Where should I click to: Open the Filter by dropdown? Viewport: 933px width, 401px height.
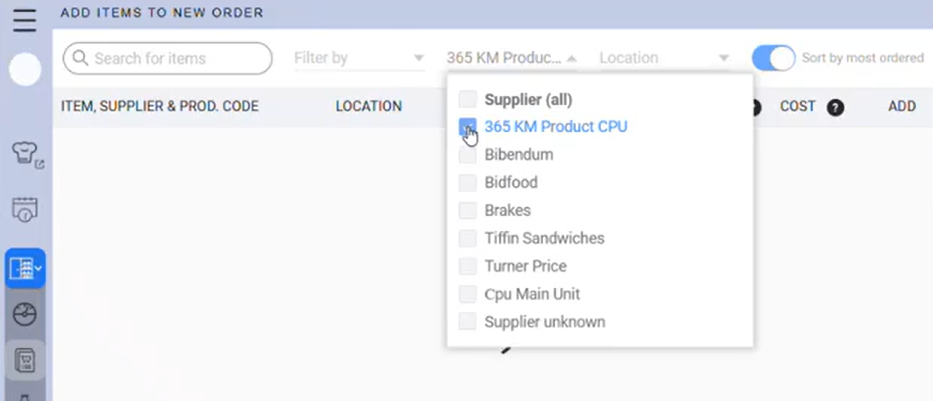[x=359, y=58]
